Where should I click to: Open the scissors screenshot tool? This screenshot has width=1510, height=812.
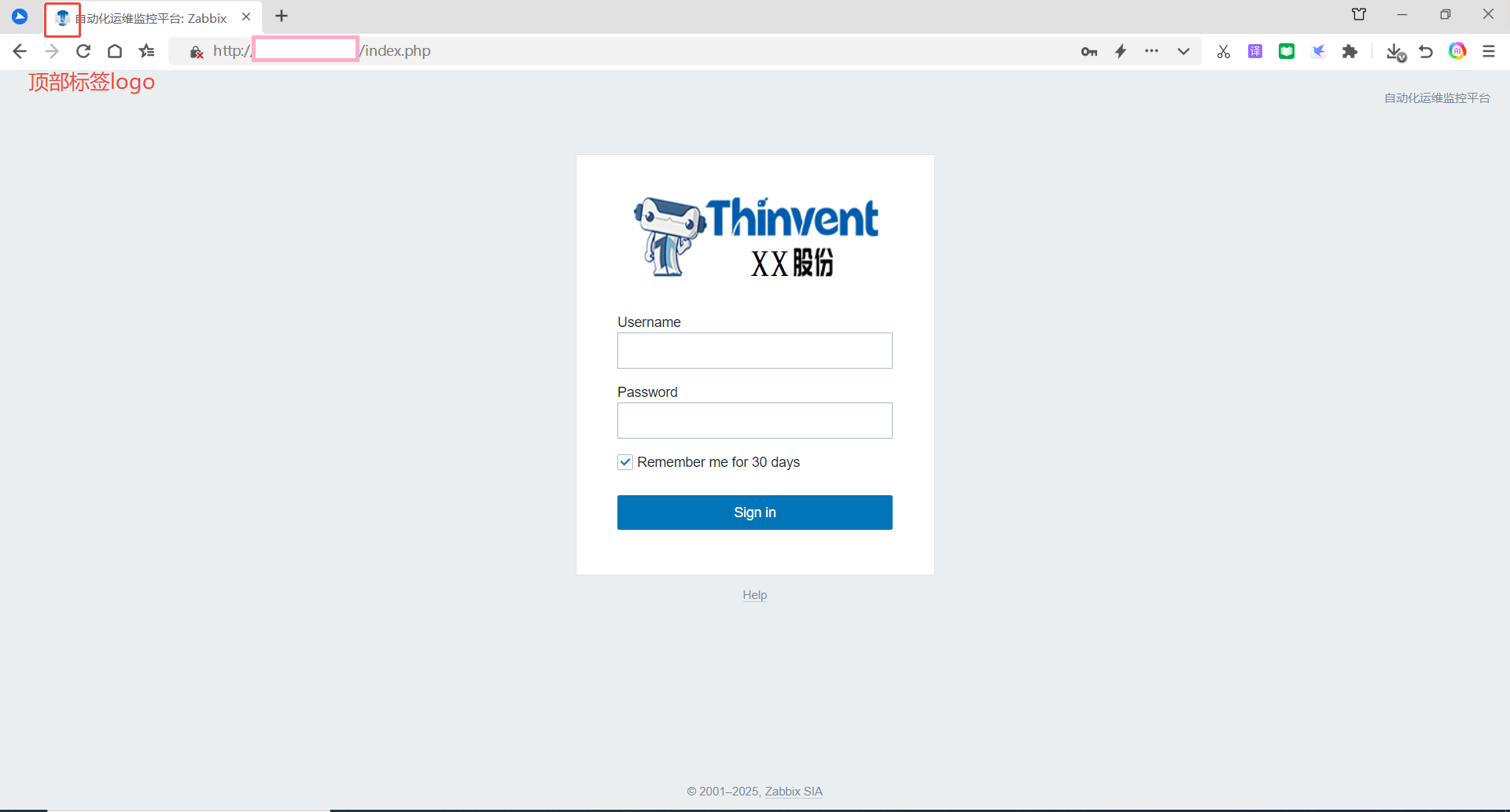pos(1223,52)
